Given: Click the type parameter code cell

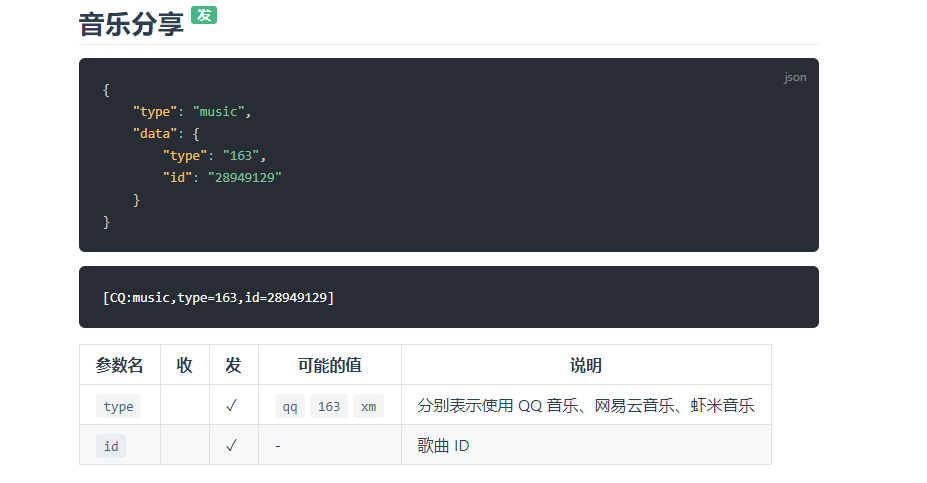Looking at the screenshot, I should pos(118,406).
